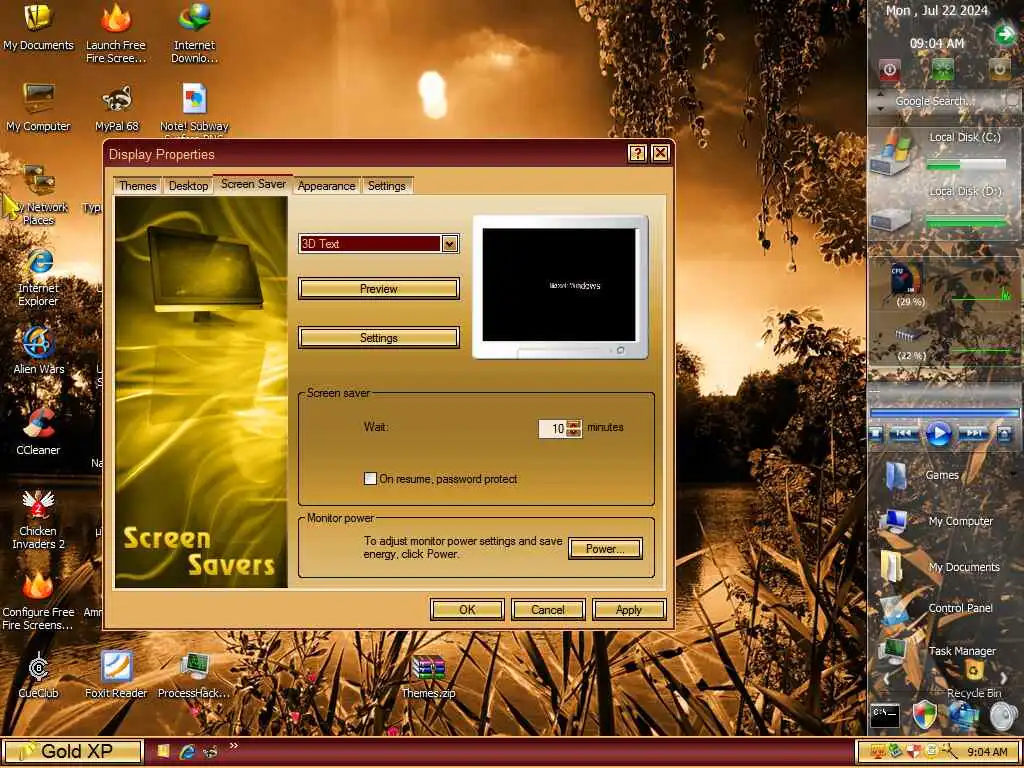Click the screen saver Settings button

[x=379, y=338]
